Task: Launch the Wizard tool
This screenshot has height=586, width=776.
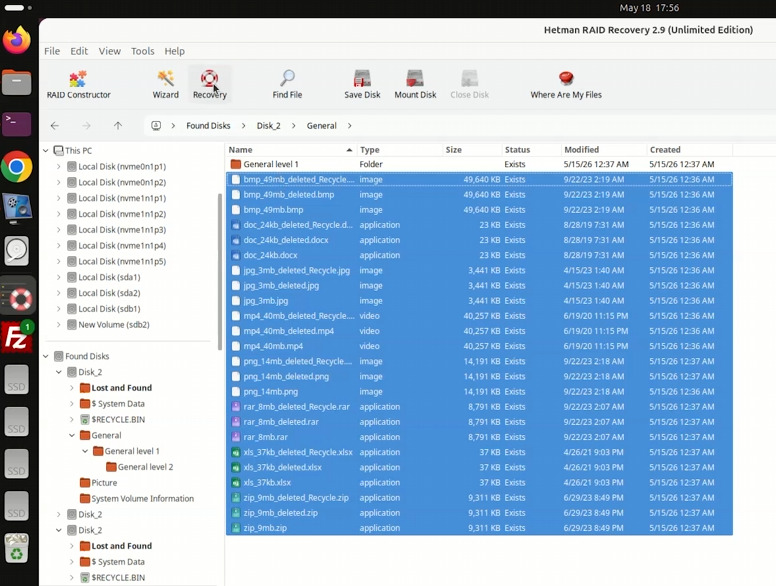Action: point(165,85)
